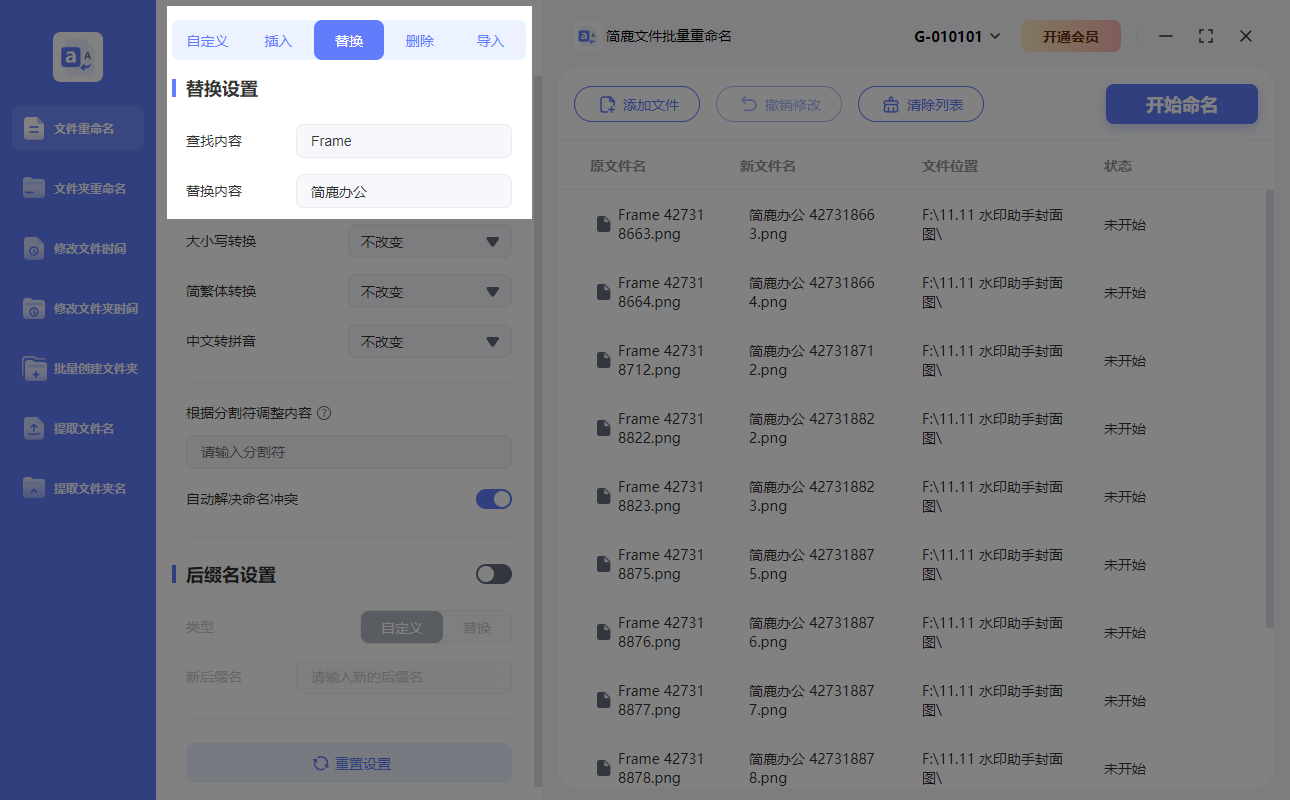Open the 中文转拼音 dropdown
Viewport: 1290px width, 800px height.
(x=430, y=341)
